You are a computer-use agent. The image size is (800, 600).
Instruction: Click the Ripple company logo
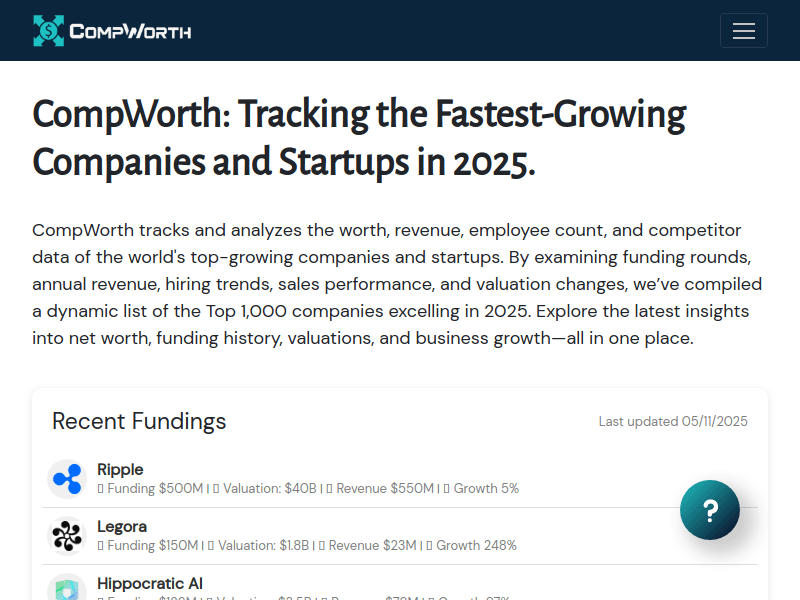pos(67,479)
